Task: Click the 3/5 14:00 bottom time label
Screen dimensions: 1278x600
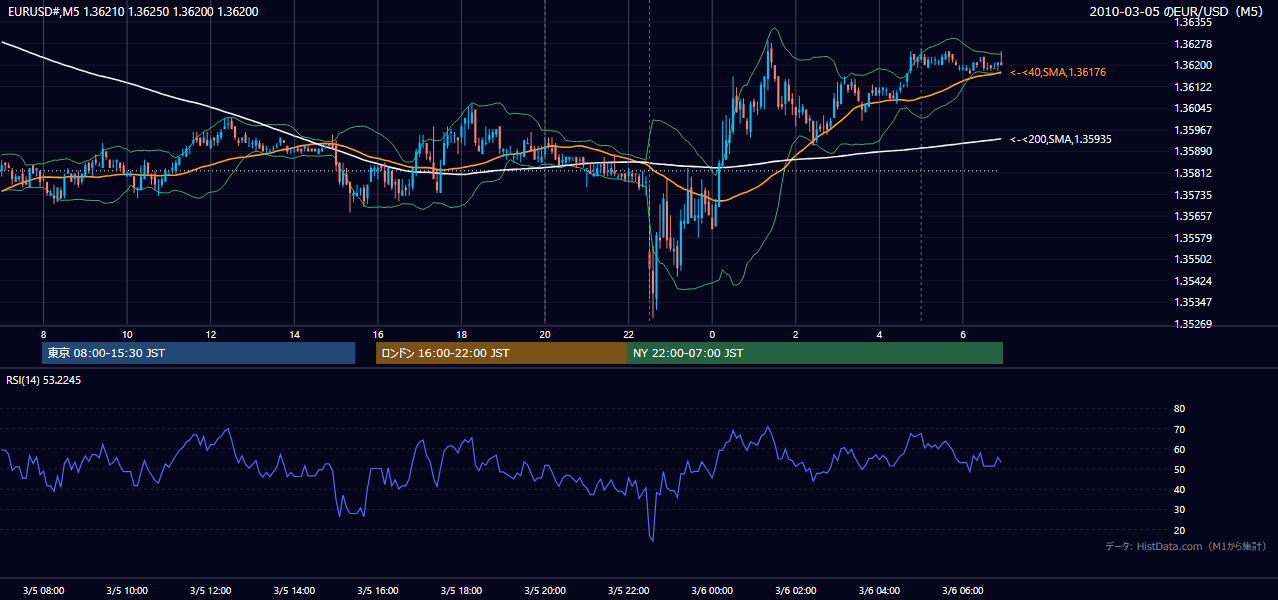Action: coord(294,590)
